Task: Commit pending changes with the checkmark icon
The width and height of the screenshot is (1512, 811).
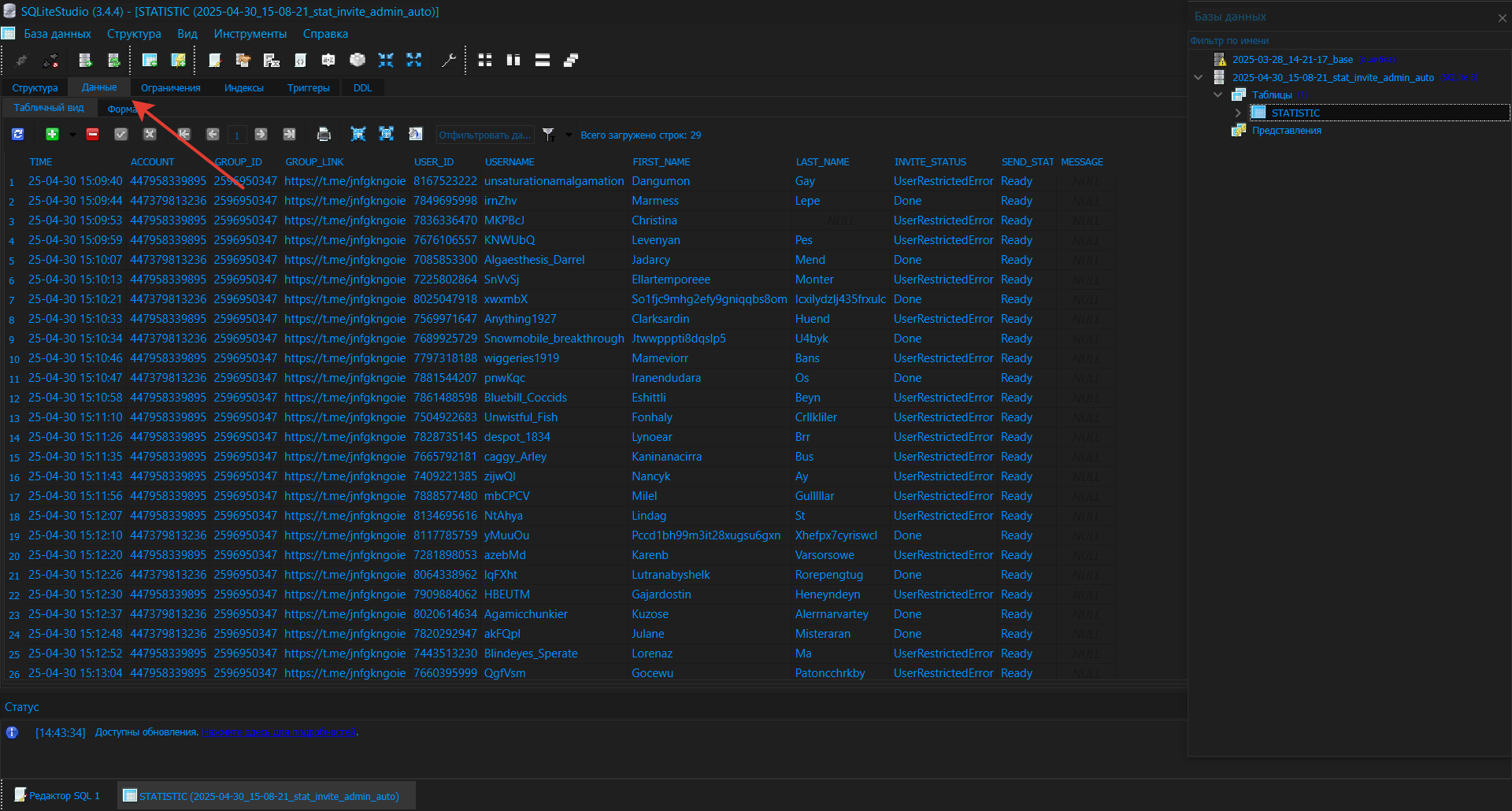Action: (x=120, y=134)
